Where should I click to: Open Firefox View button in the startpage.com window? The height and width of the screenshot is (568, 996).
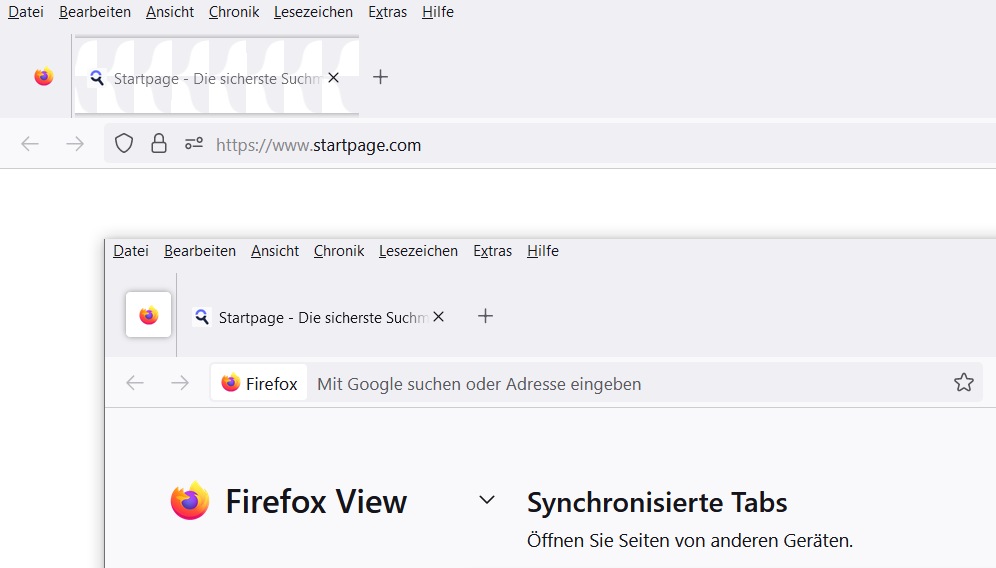44,77
